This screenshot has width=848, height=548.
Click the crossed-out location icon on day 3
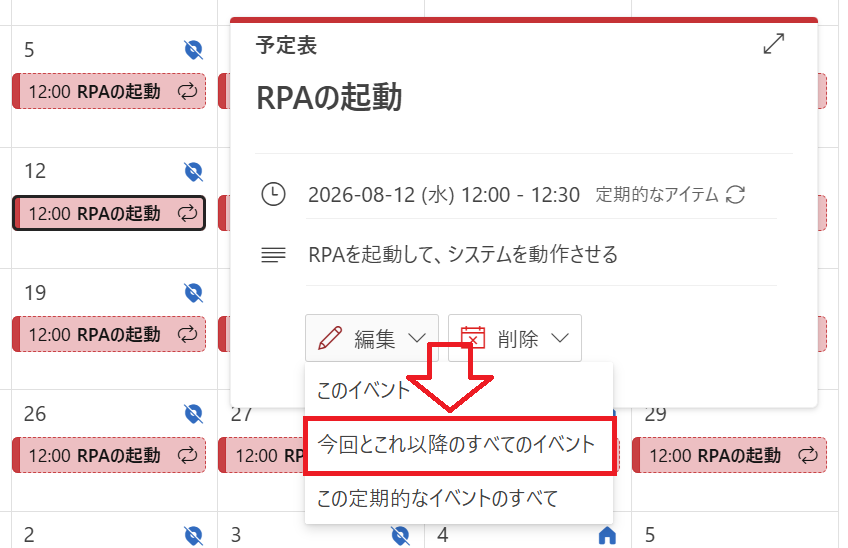point(400,536)
